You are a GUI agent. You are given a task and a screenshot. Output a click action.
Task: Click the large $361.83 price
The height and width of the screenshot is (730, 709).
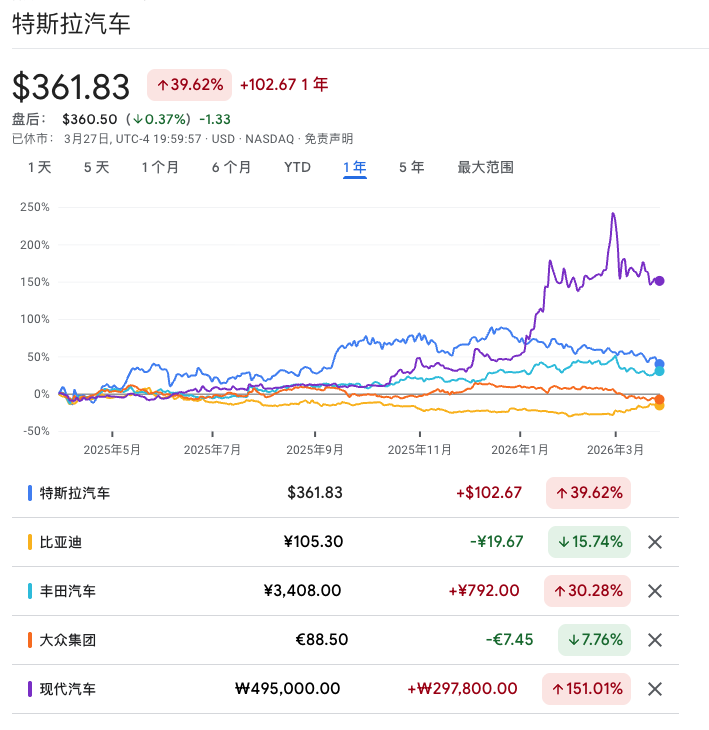(71, 87)
